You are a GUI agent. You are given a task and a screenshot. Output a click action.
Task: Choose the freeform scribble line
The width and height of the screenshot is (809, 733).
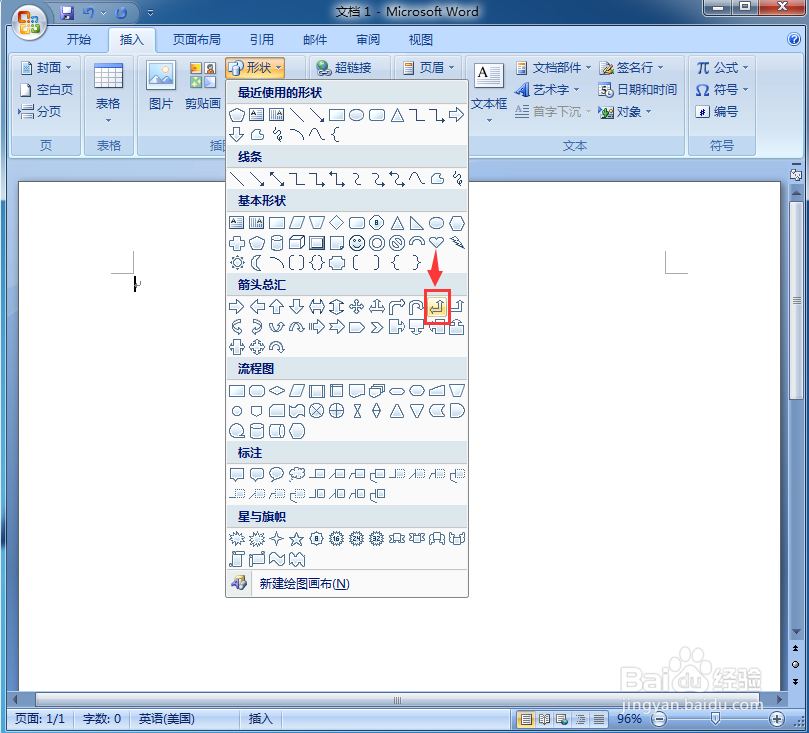[457, 179]
